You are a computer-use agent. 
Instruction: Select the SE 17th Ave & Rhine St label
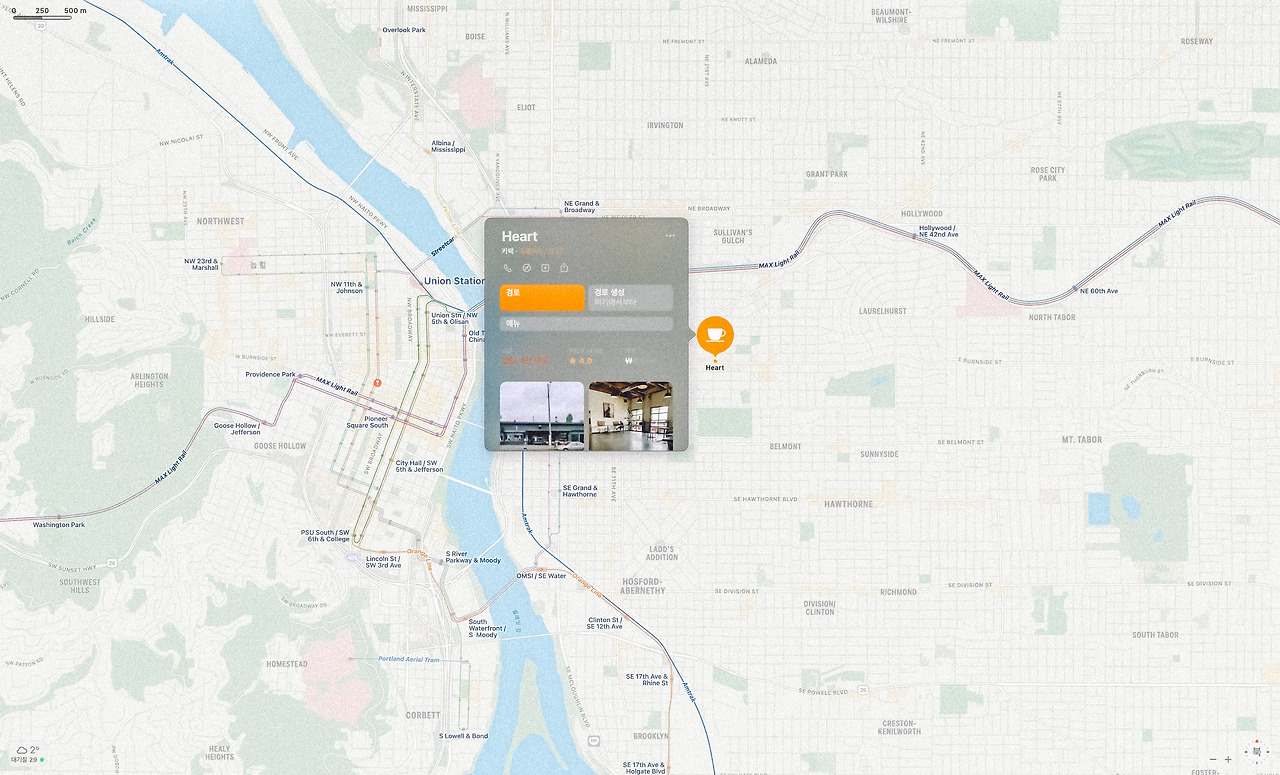(x=647, y=680)
